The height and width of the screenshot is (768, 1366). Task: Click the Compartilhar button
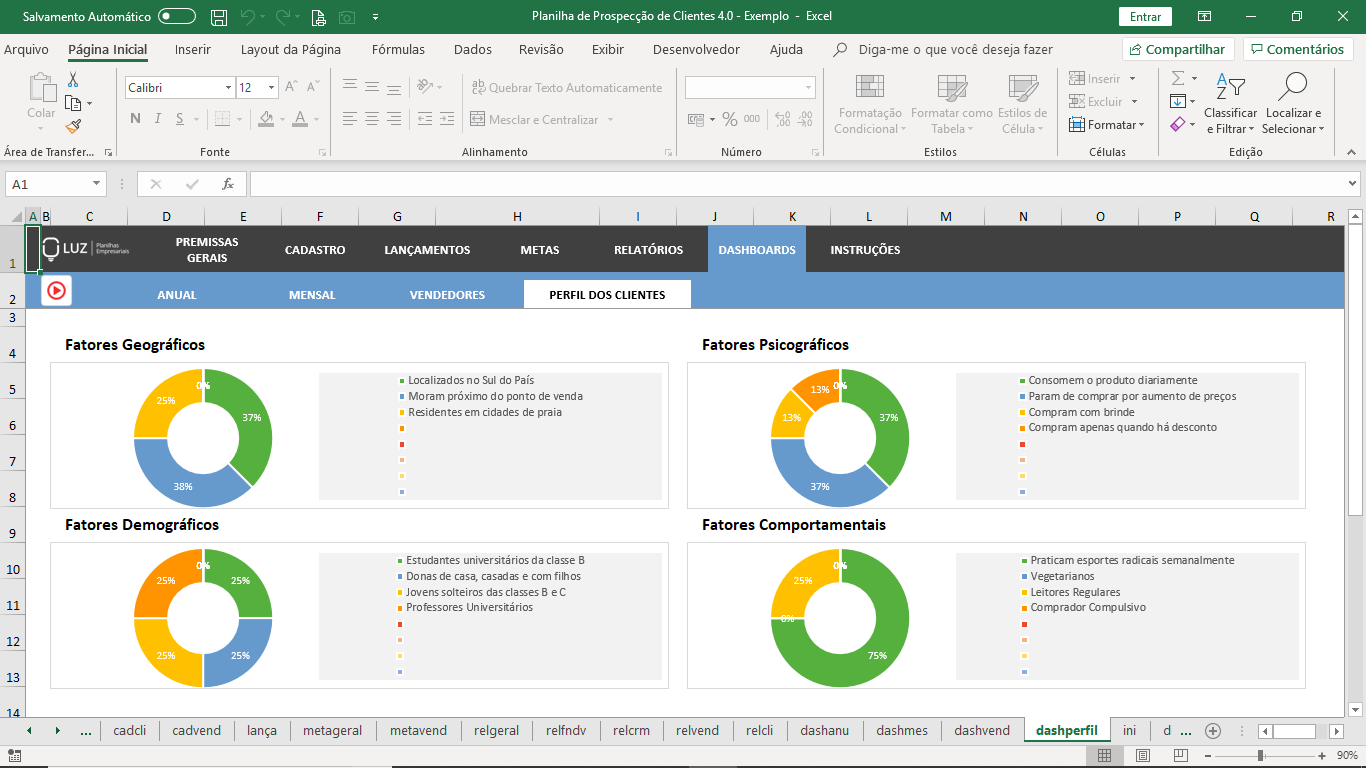tap(1178, 49)
